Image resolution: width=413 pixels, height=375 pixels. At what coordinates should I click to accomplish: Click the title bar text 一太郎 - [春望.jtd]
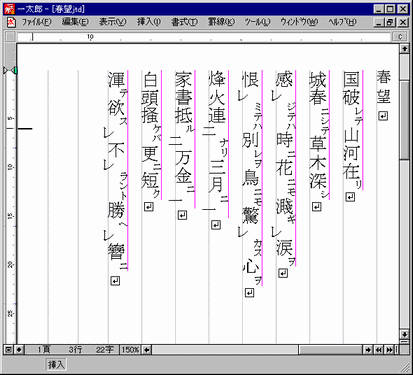51,9
